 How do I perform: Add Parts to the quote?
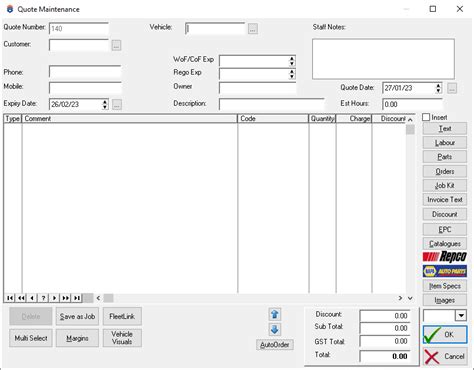point(445,157)
